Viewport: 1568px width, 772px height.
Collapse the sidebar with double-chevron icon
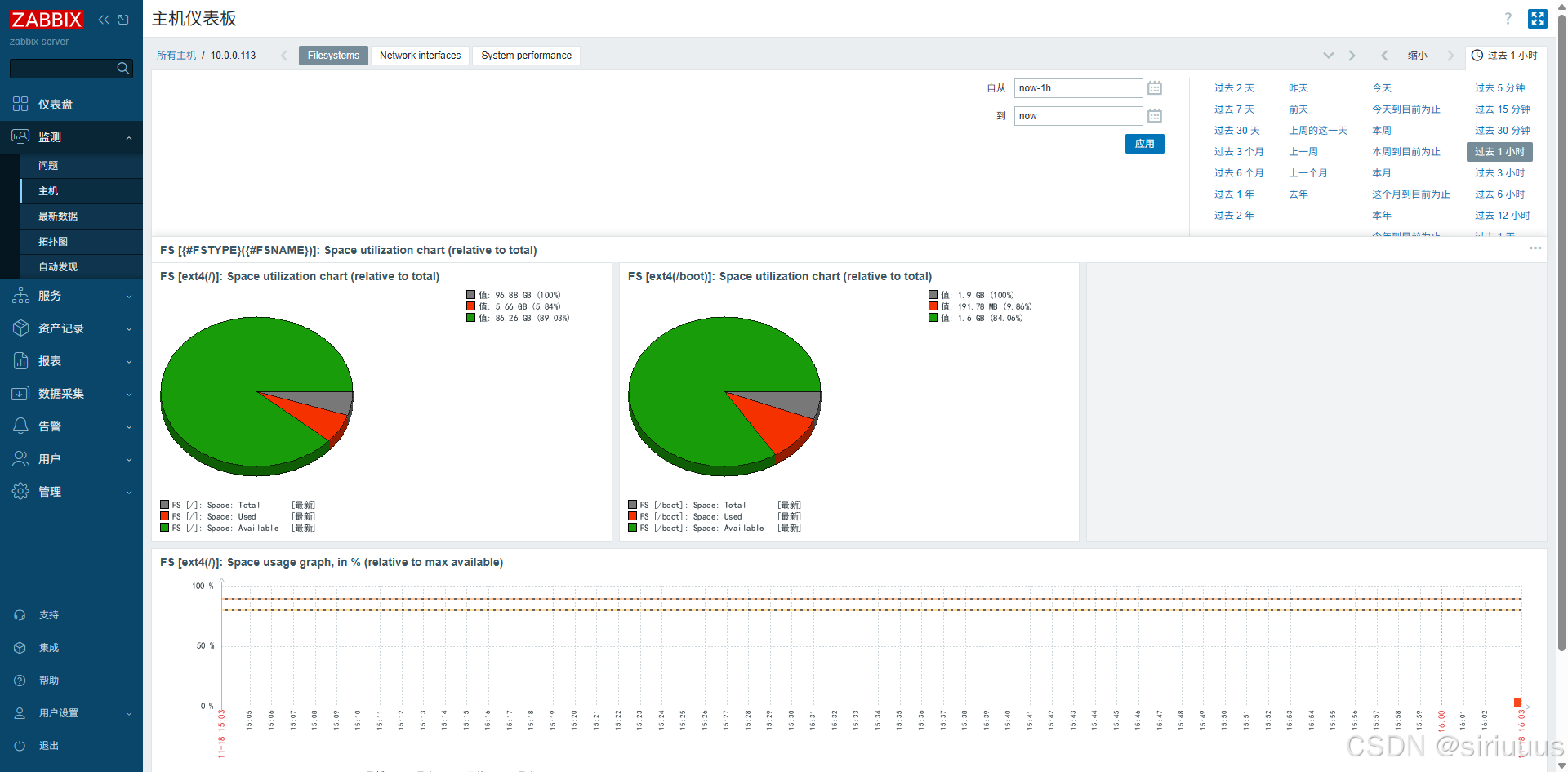click(104, 20)
